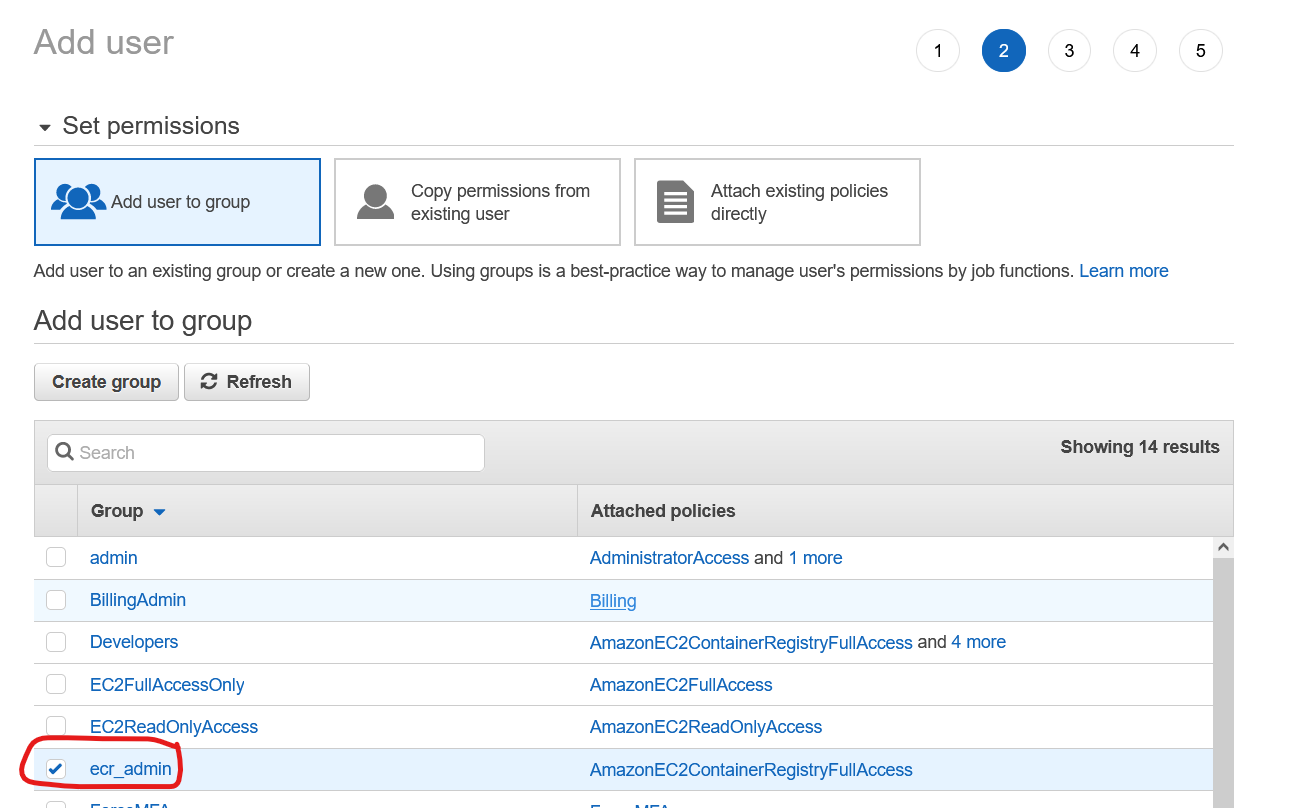The image size is (1291, 808).
Task: Show 4 more policies for Developers
Action: tap(978, 642)
